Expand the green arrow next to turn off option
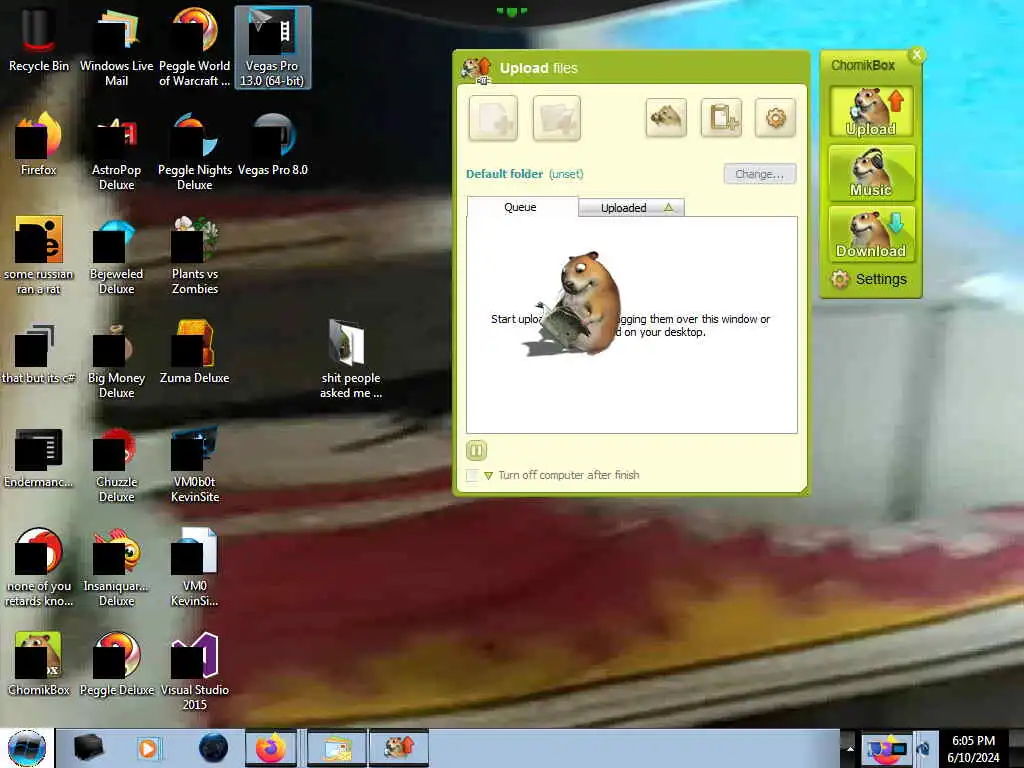The height and width of the screenshot is (768, 1024). tap(488, 475)
